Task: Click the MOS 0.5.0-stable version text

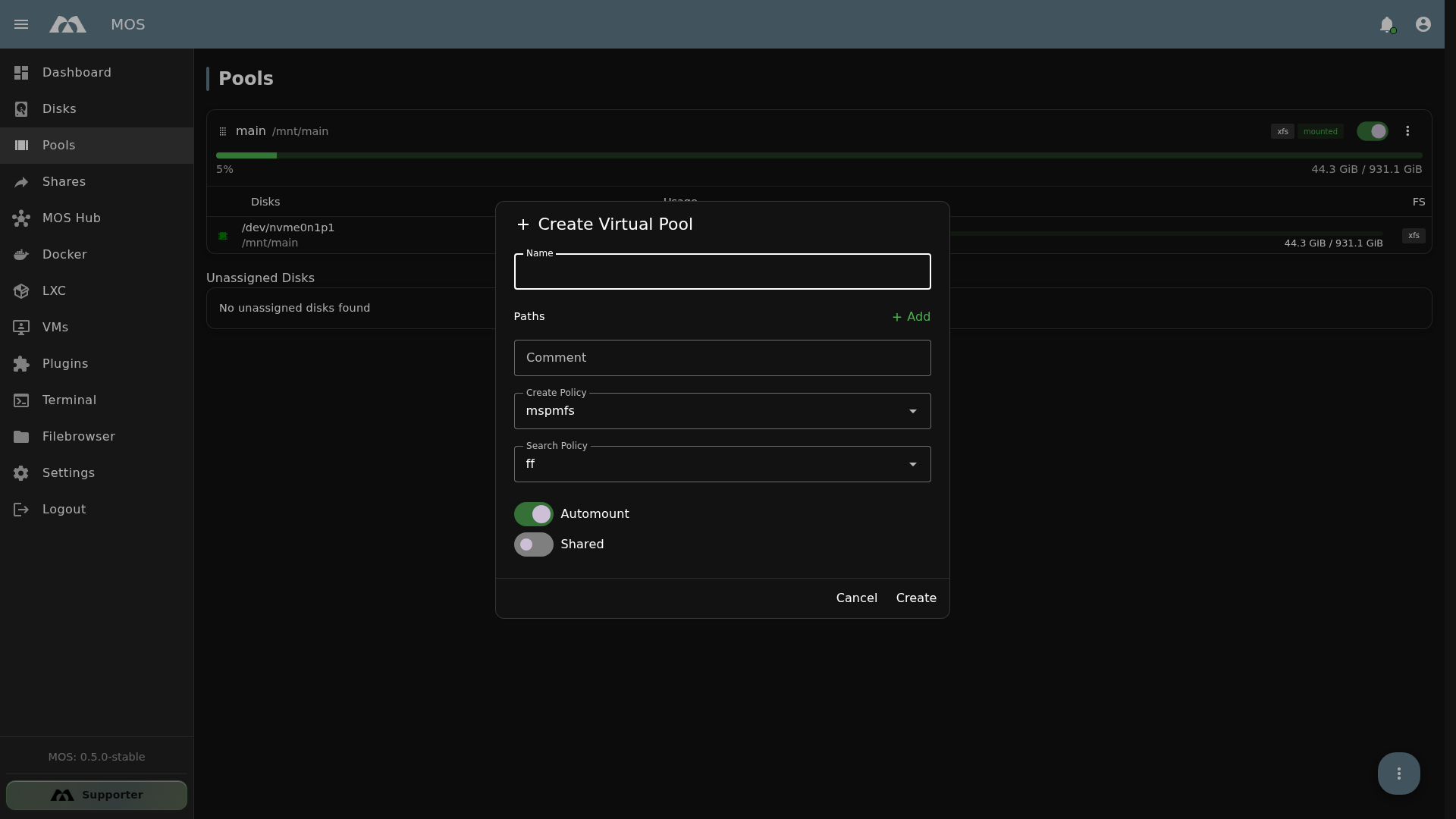Action: click(96, 757)
